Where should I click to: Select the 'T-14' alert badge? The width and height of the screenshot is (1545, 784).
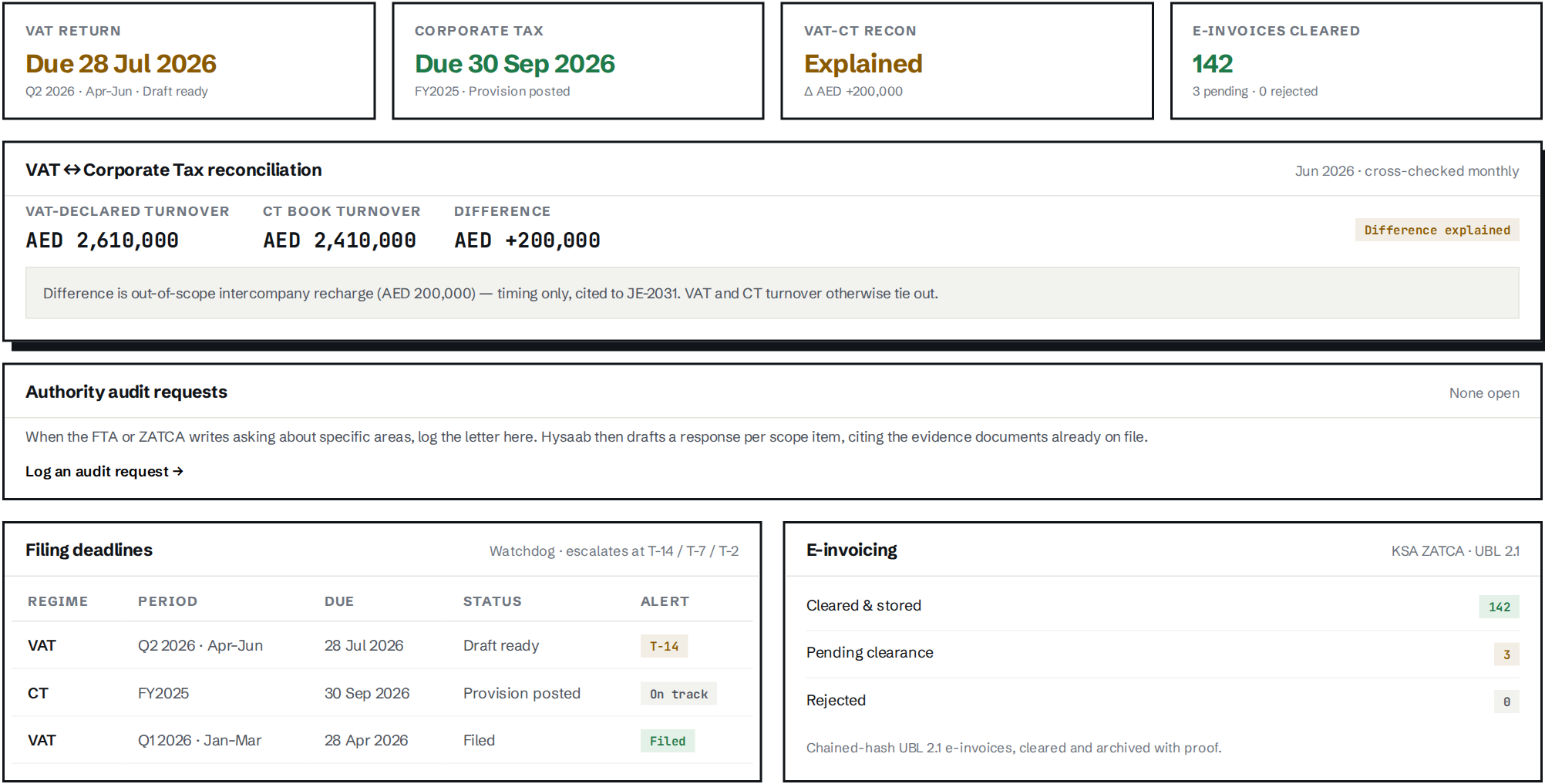point(664,646)
